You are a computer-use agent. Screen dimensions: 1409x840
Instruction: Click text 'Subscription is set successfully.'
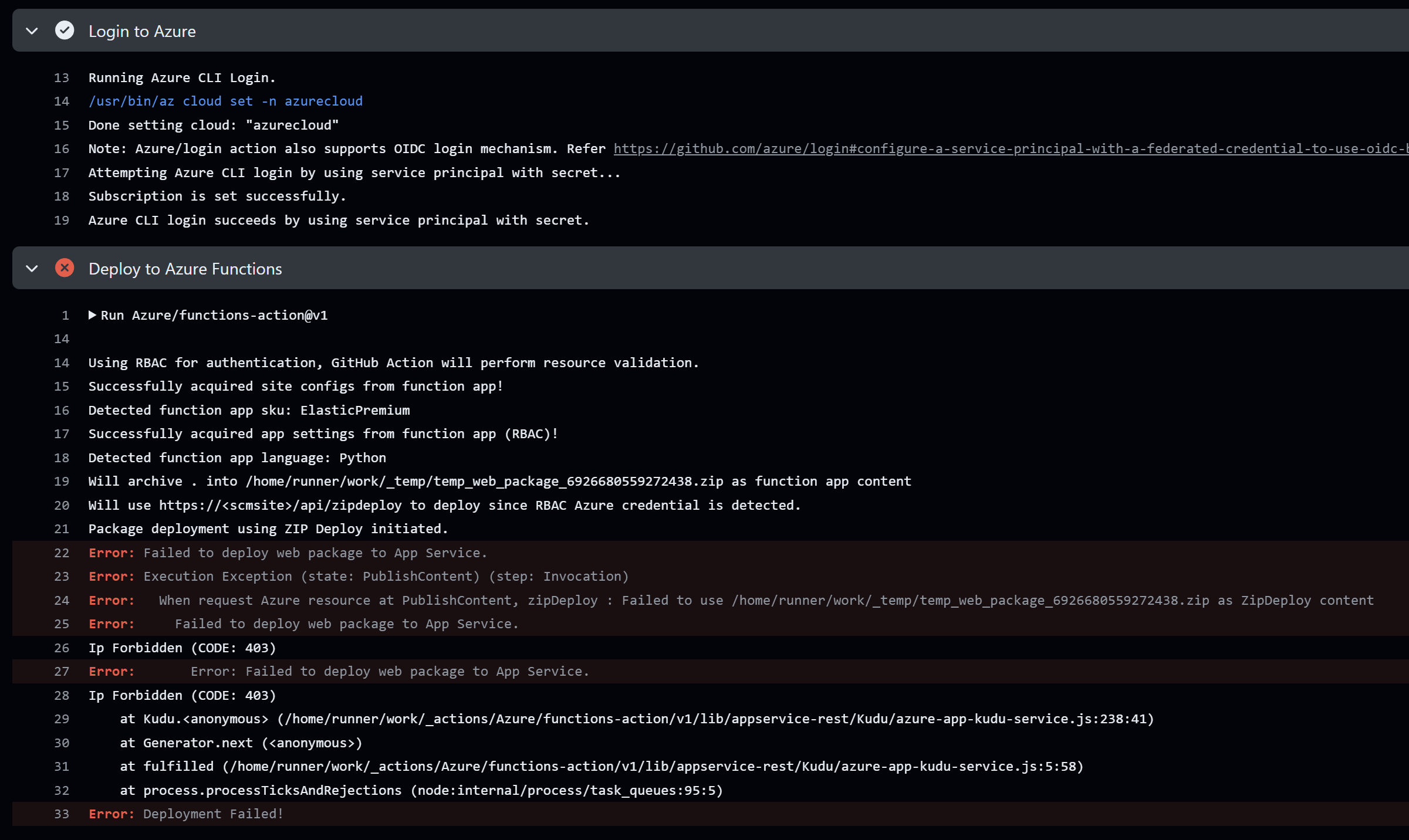(217, 197)
